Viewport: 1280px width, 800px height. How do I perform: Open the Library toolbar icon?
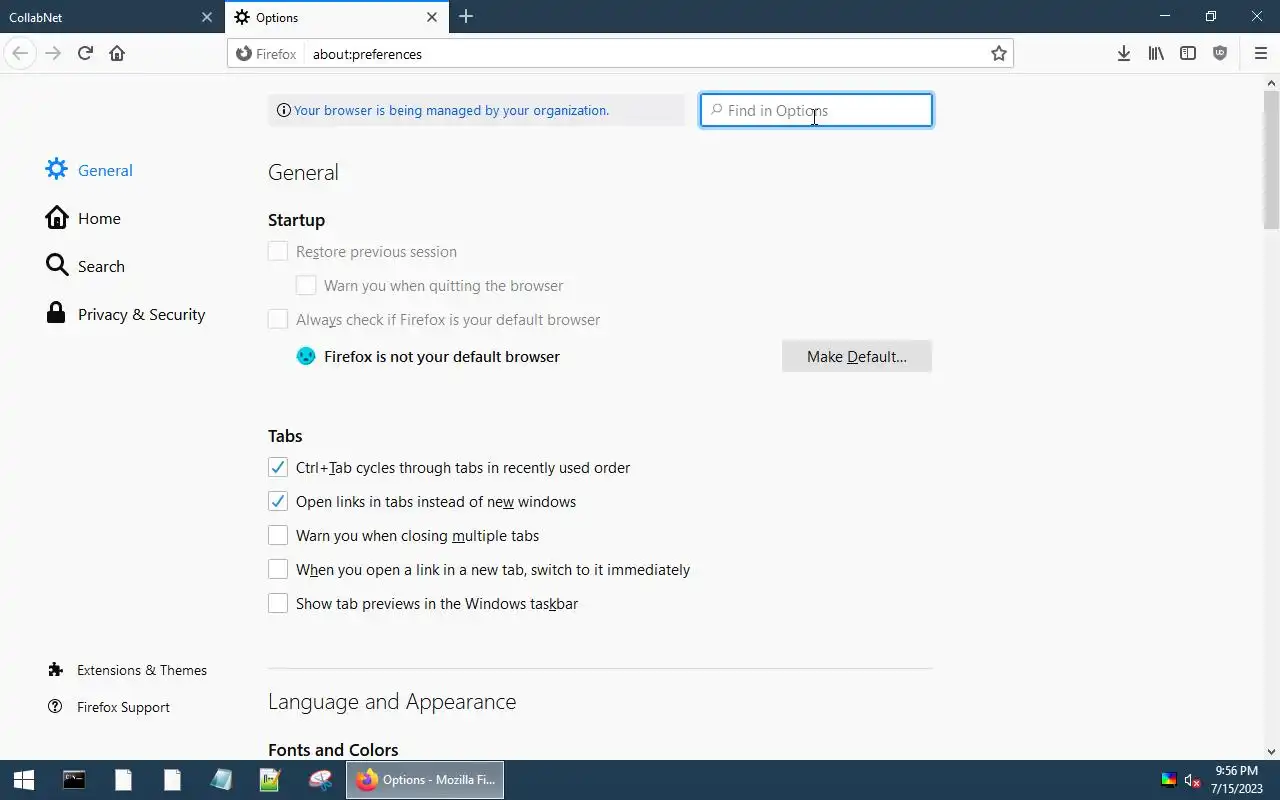[x=1156, y=53]
